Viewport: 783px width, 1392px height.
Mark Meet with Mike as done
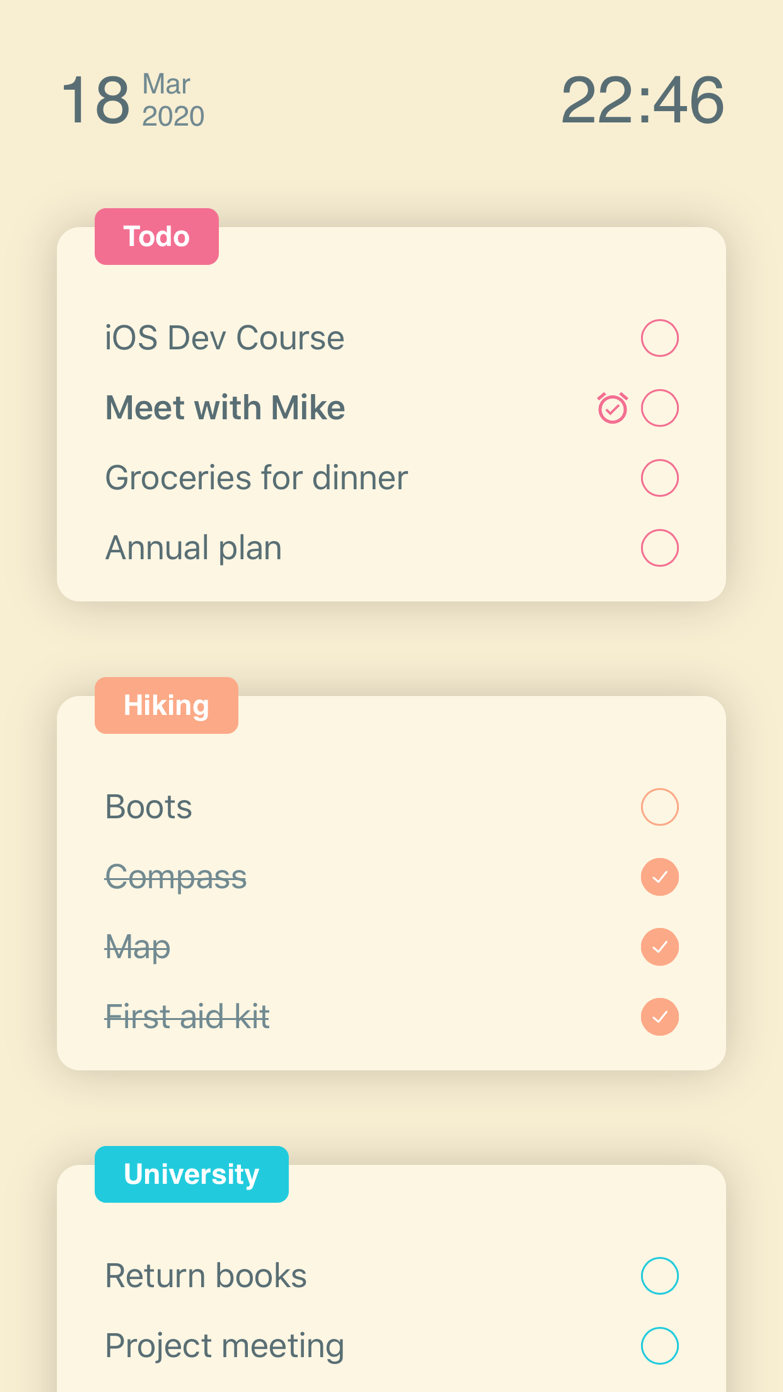click(x=660, y=408)
